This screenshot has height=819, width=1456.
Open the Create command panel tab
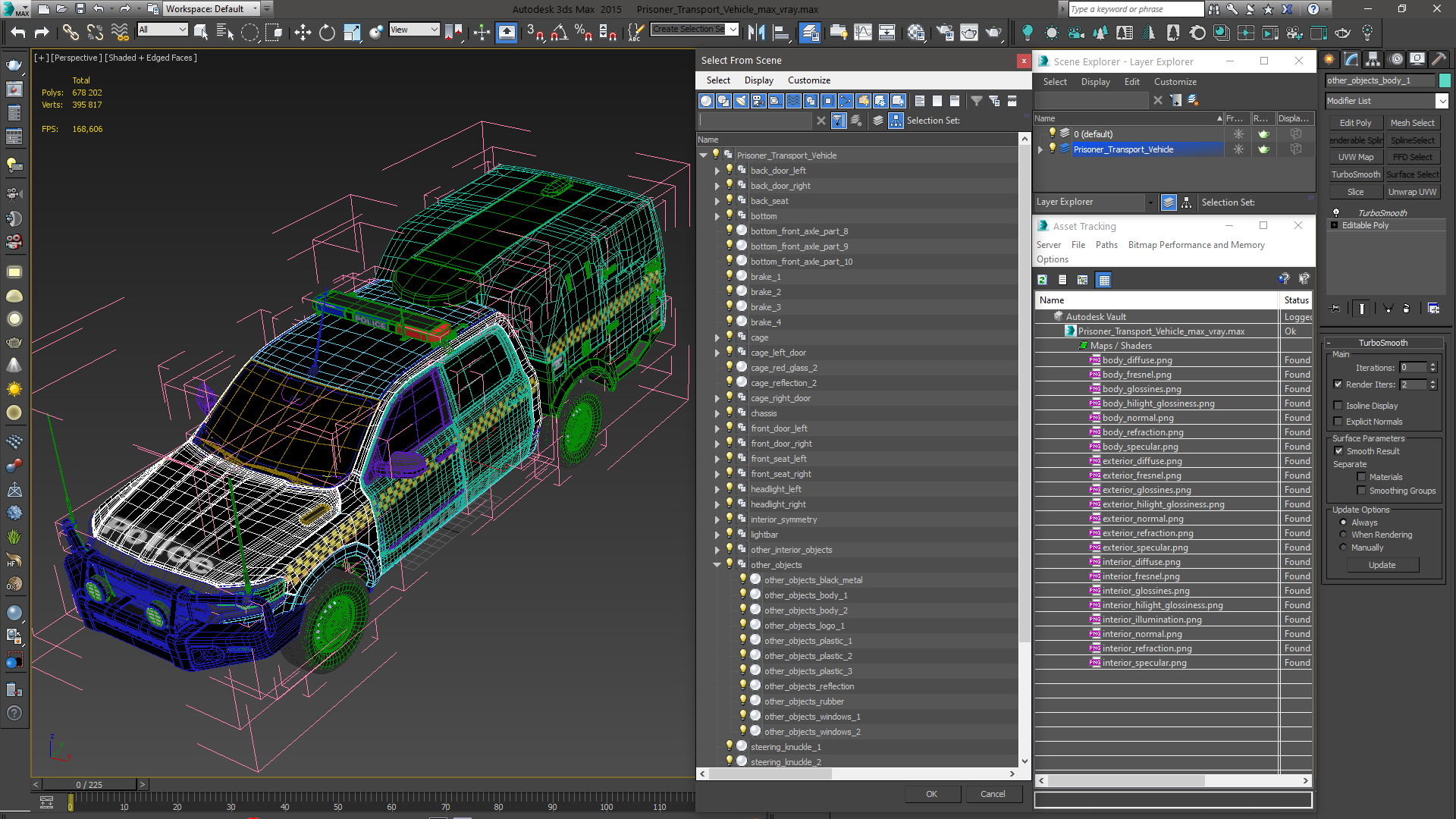point(1330,59)
